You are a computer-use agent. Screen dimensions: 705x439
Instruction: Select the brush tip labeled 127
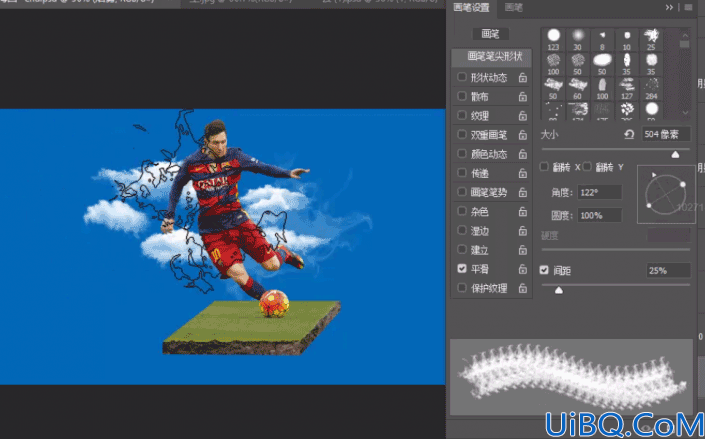point(627,88)
